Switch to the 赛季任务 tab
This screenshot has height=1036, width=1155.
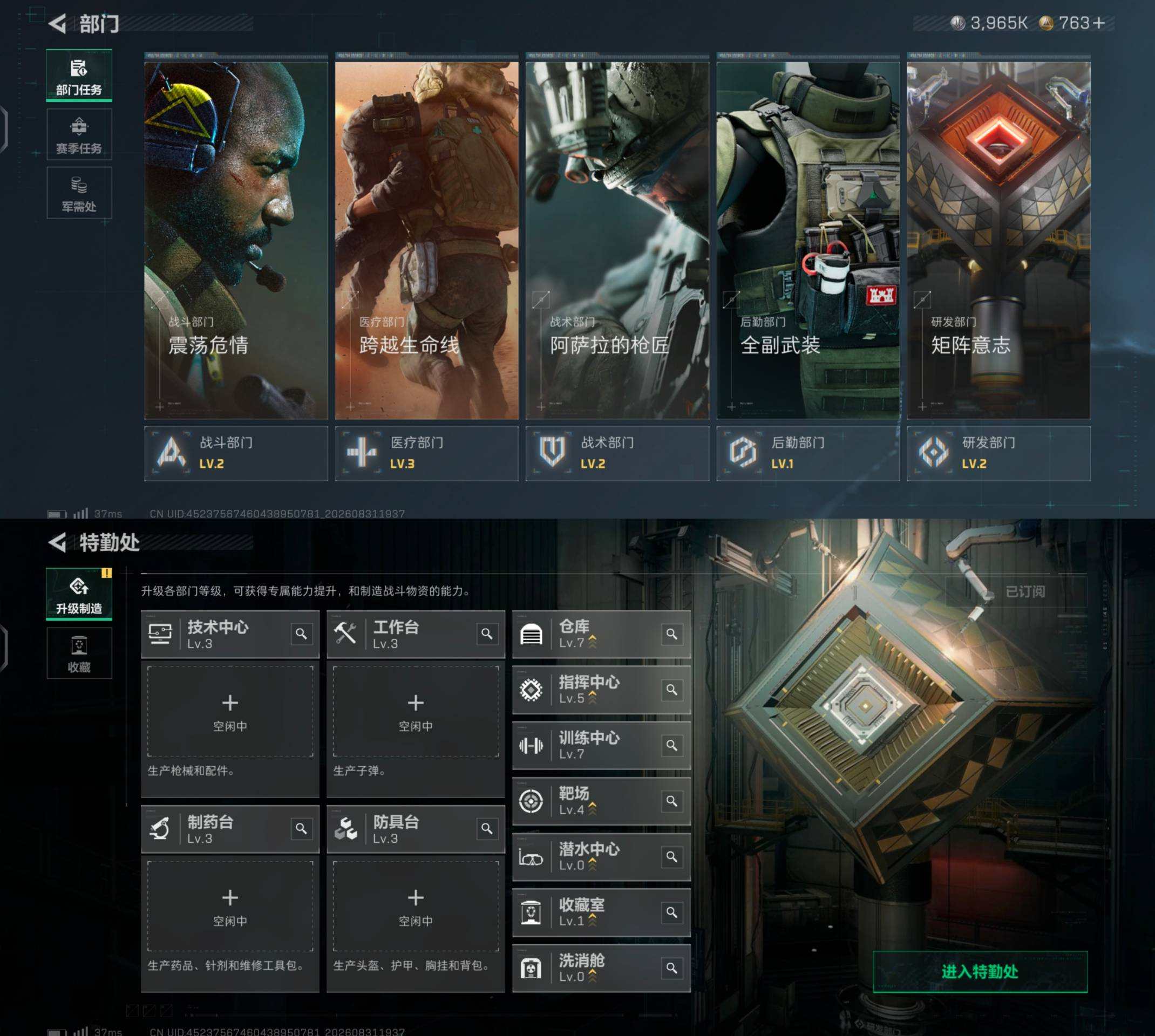click(79, 134)
